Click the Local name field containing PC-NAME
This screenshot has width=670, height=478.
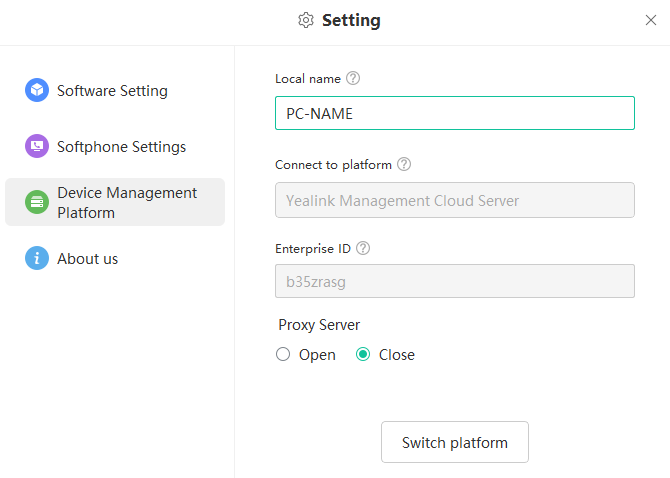coord(455,113)
